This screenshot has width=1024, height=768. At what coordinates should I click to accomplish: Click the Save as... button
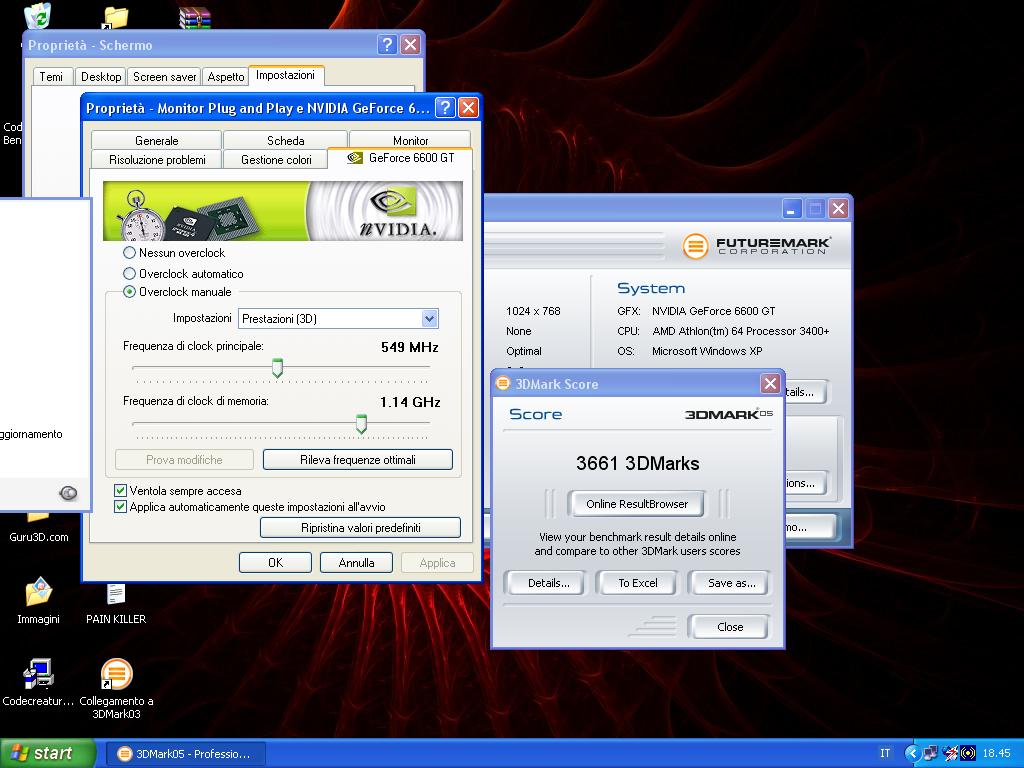pos(731,583)
